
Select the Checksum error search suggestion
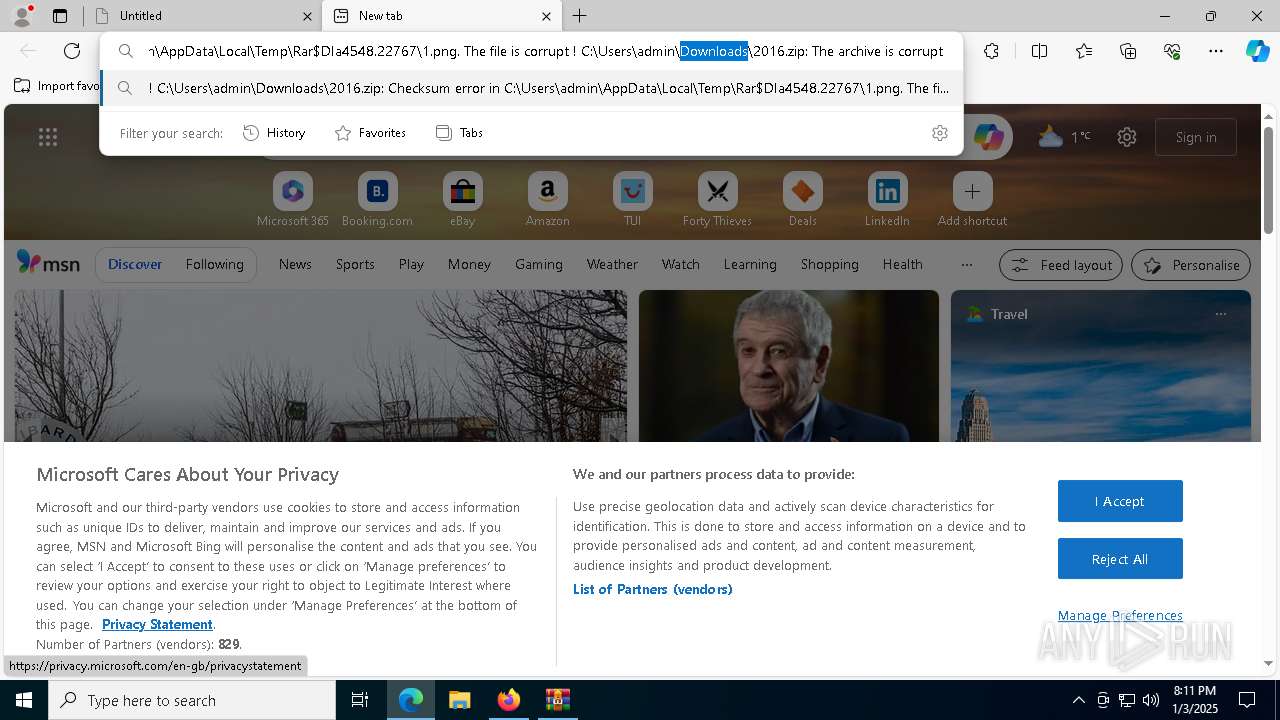tap(532, 88)
